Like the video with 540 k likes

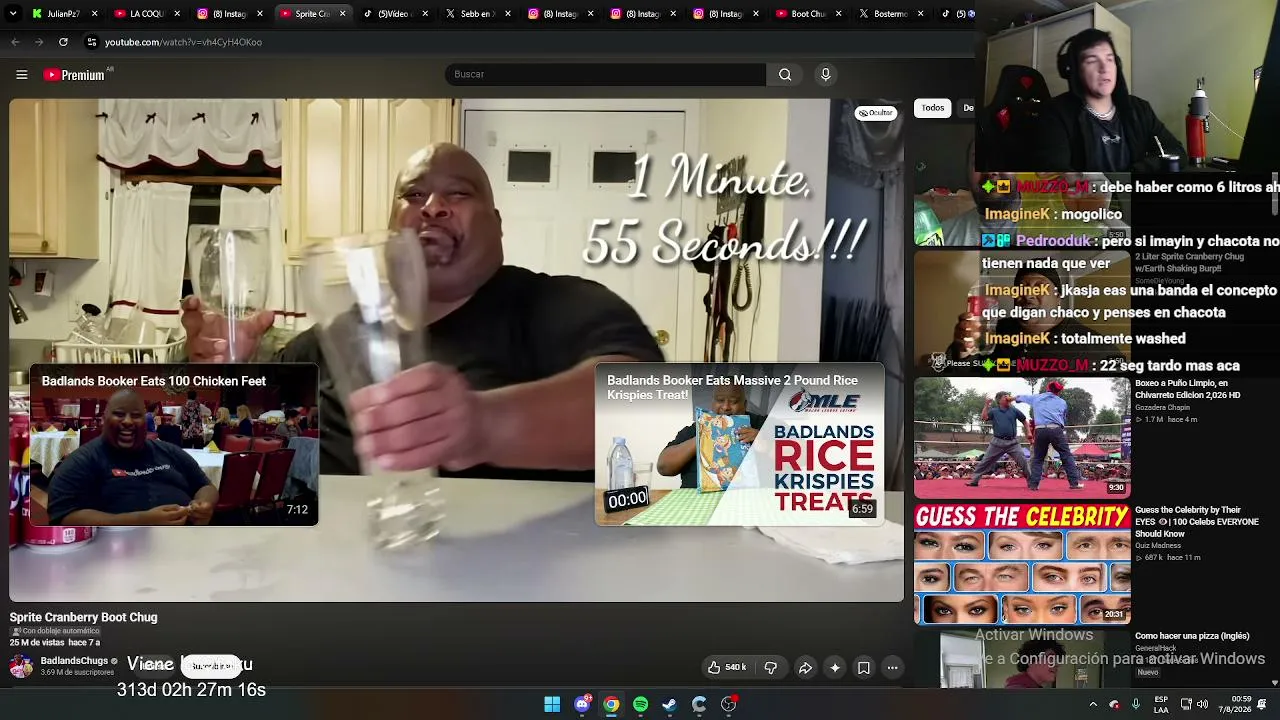(x=727, y=667)
